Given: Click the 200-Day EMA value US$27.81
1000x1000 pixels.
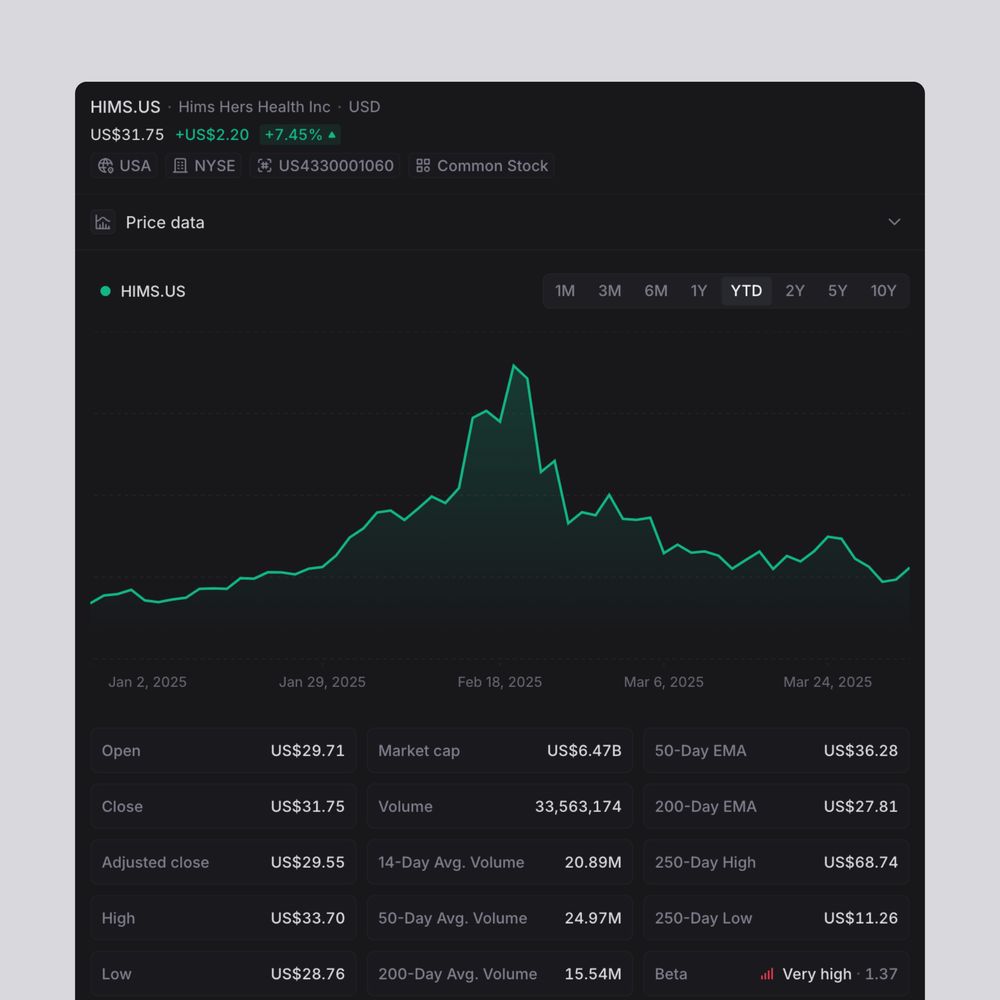Looking at the screenshot, I should [860, 807].
